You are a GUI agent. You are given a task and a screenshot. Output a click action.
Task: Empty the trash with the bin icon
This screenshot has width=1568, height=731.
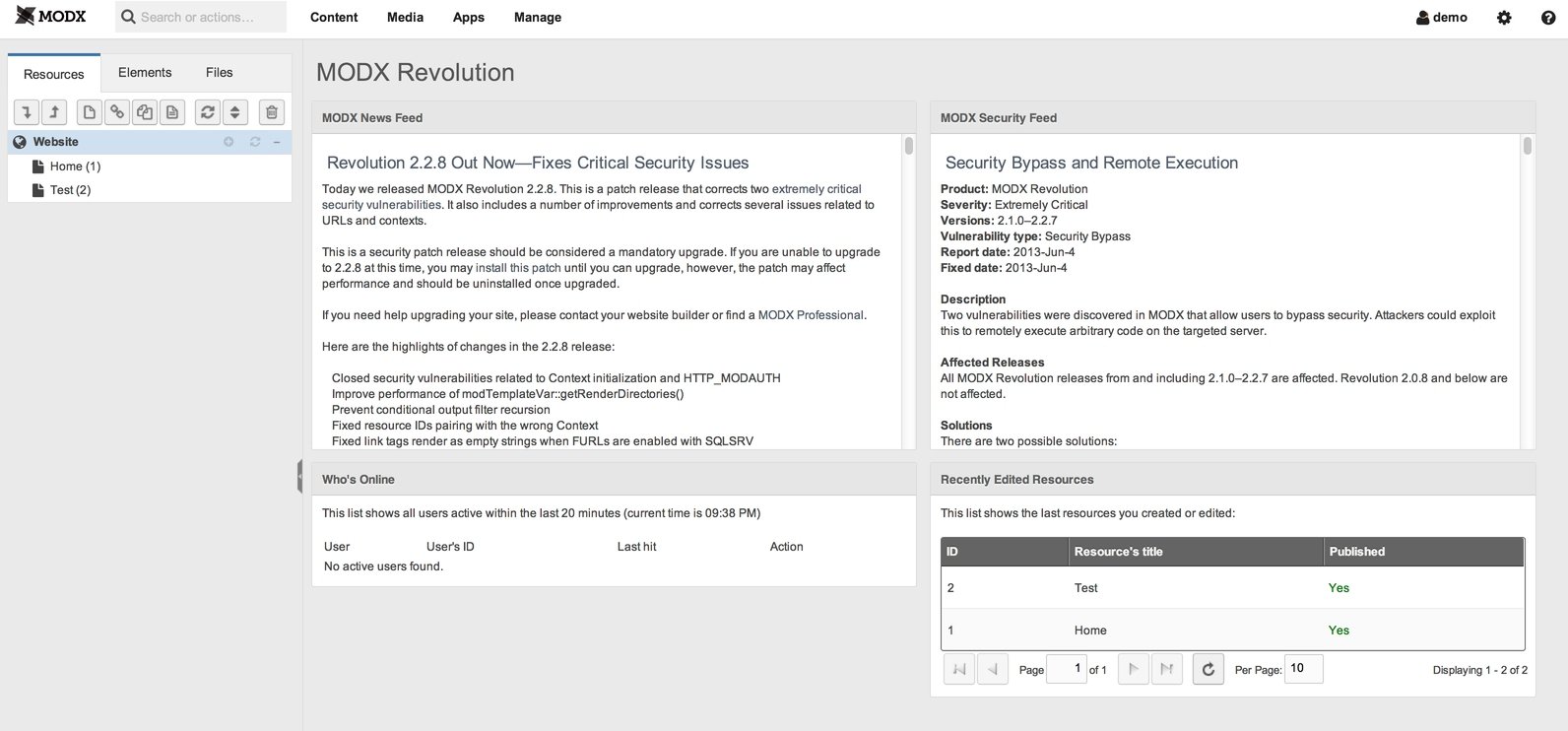(272, 112)
